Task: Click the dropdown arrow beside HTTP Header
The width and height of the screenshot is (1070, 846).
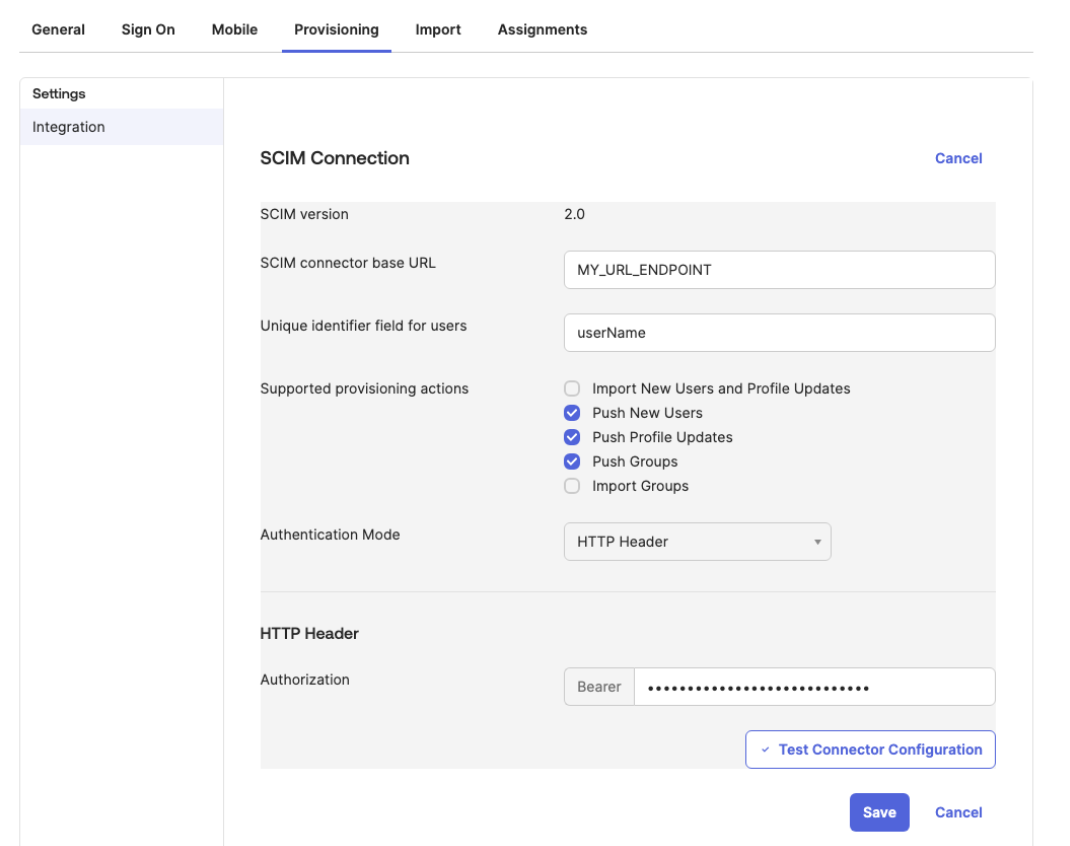Action: [x=817, y=542]
